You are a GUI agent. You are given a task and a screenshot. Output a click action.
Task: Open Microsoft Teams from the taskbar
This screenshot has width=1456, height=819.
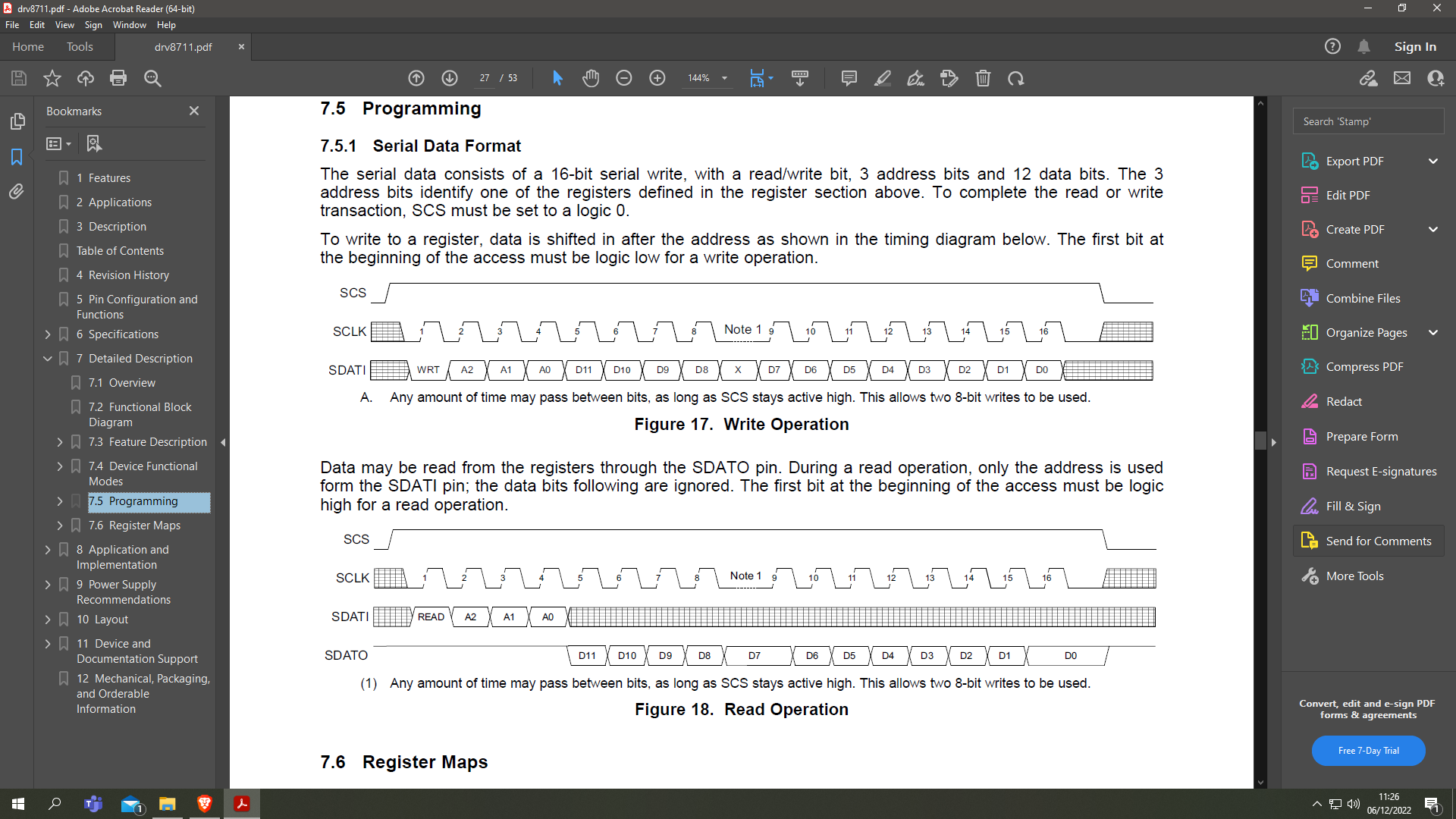(93, 804)
